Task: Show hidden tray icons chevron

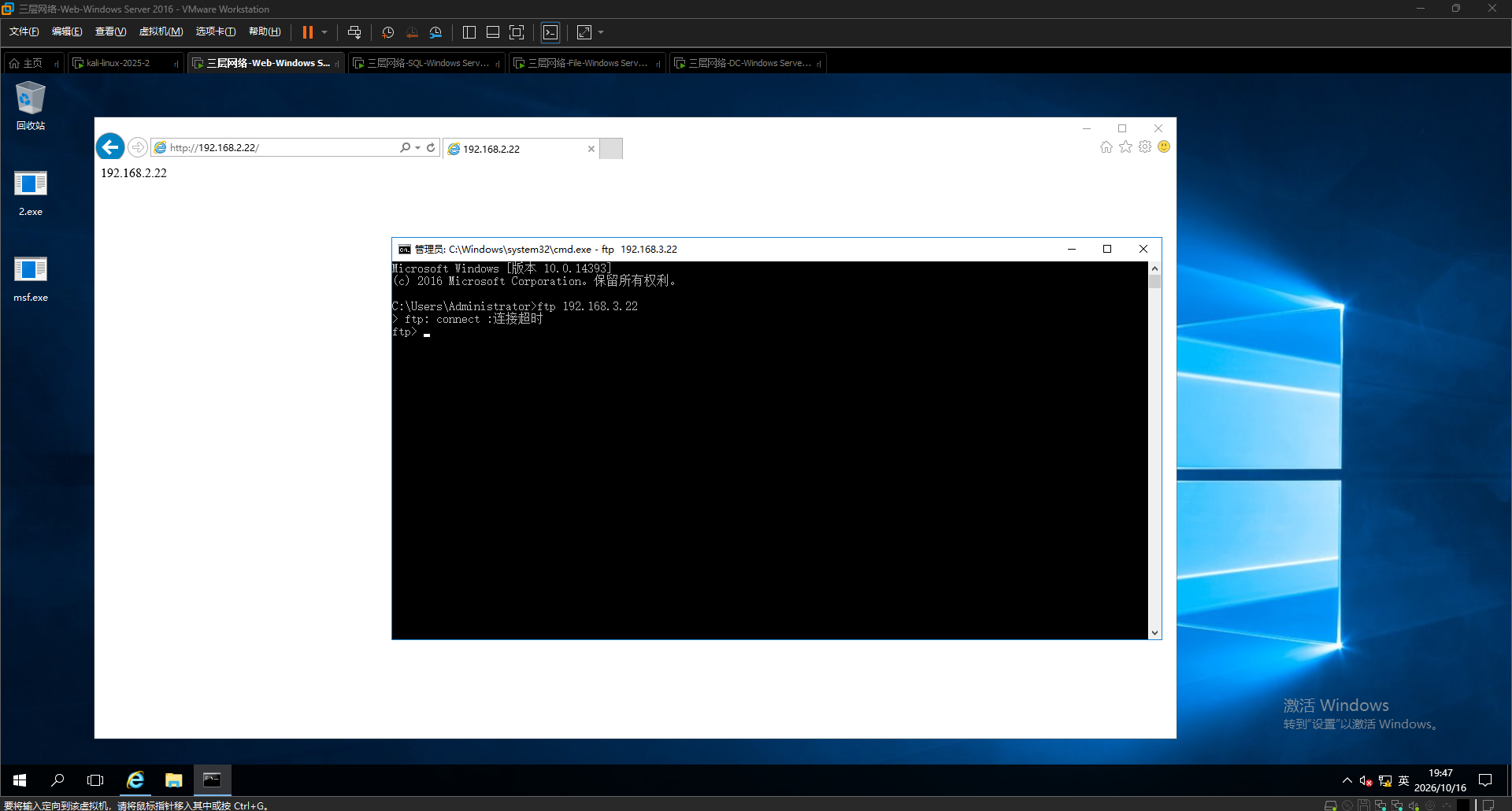Action: point(1347,780)
